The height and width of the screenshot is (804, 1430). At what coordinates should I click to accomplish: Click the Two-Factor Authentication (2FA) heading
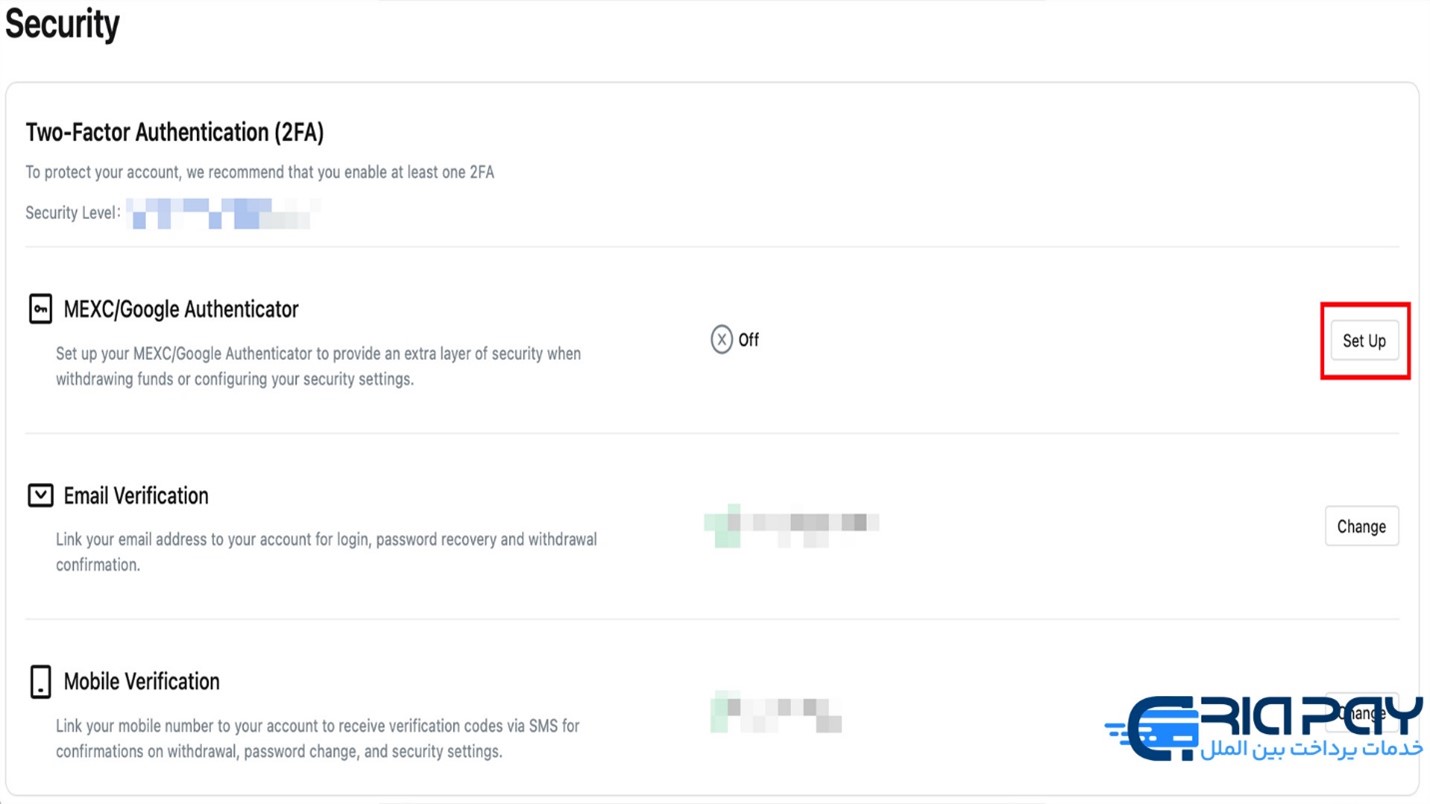175,132
